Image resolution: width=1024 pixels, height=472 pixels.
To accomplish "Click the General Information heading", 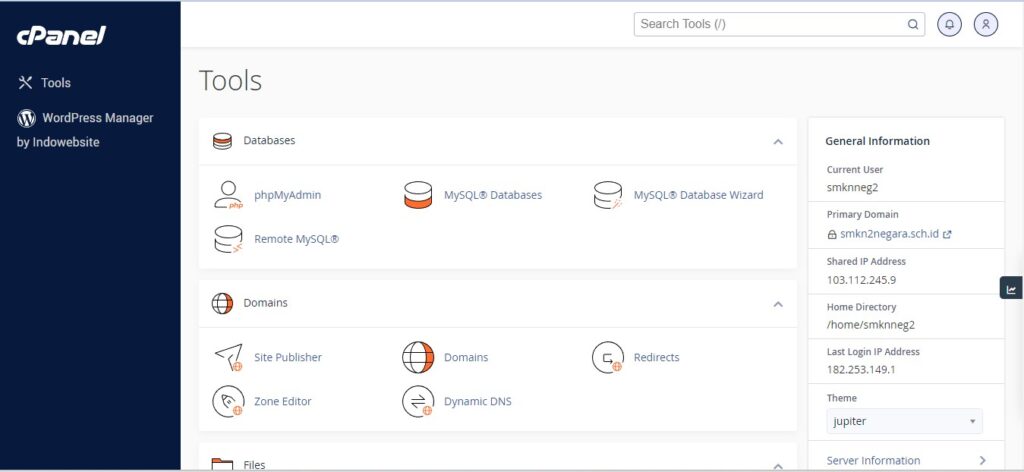I will [x=878, y=141].
